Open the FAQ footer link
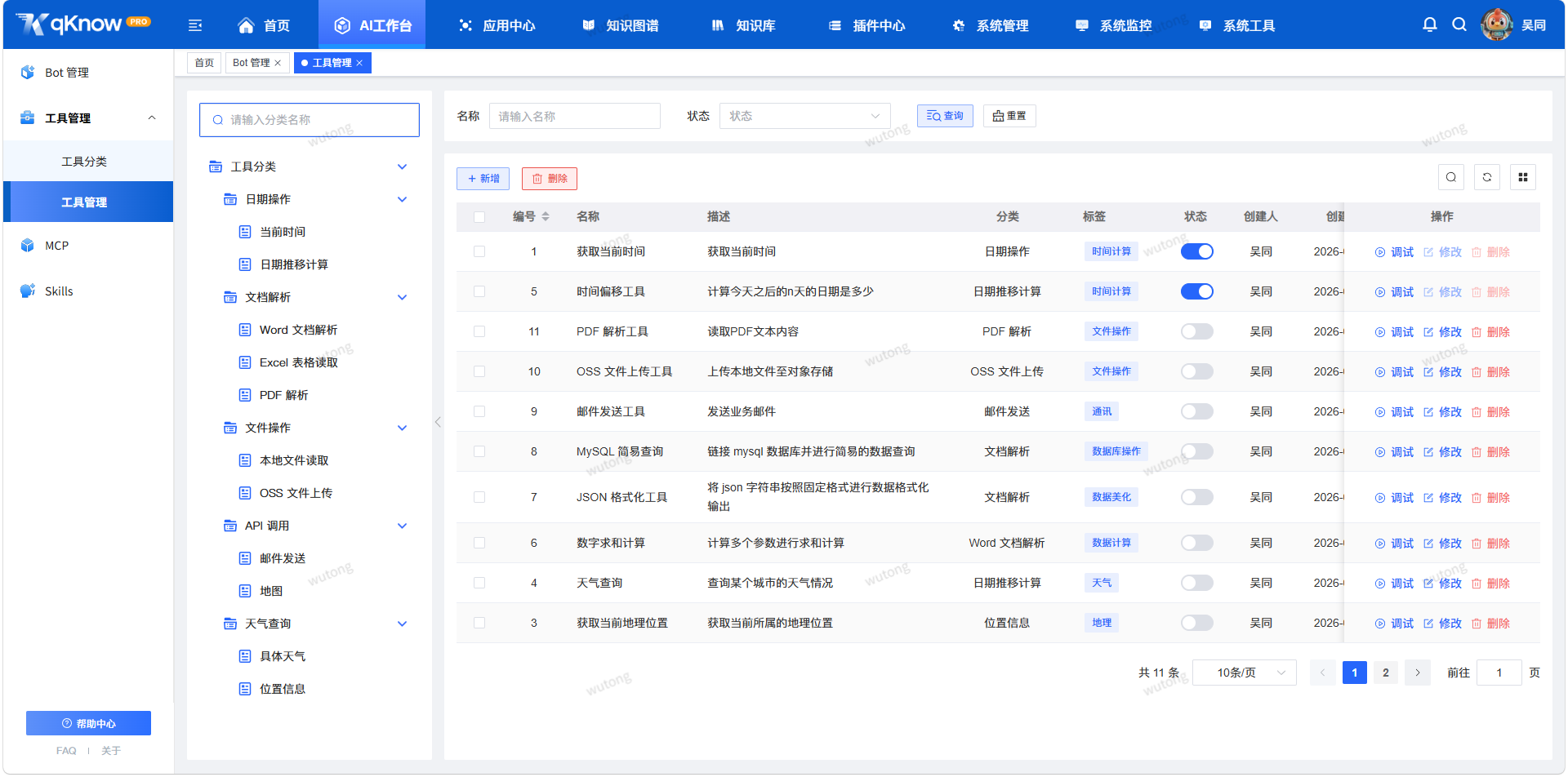 pyautogui.click(x=66, y=751)
